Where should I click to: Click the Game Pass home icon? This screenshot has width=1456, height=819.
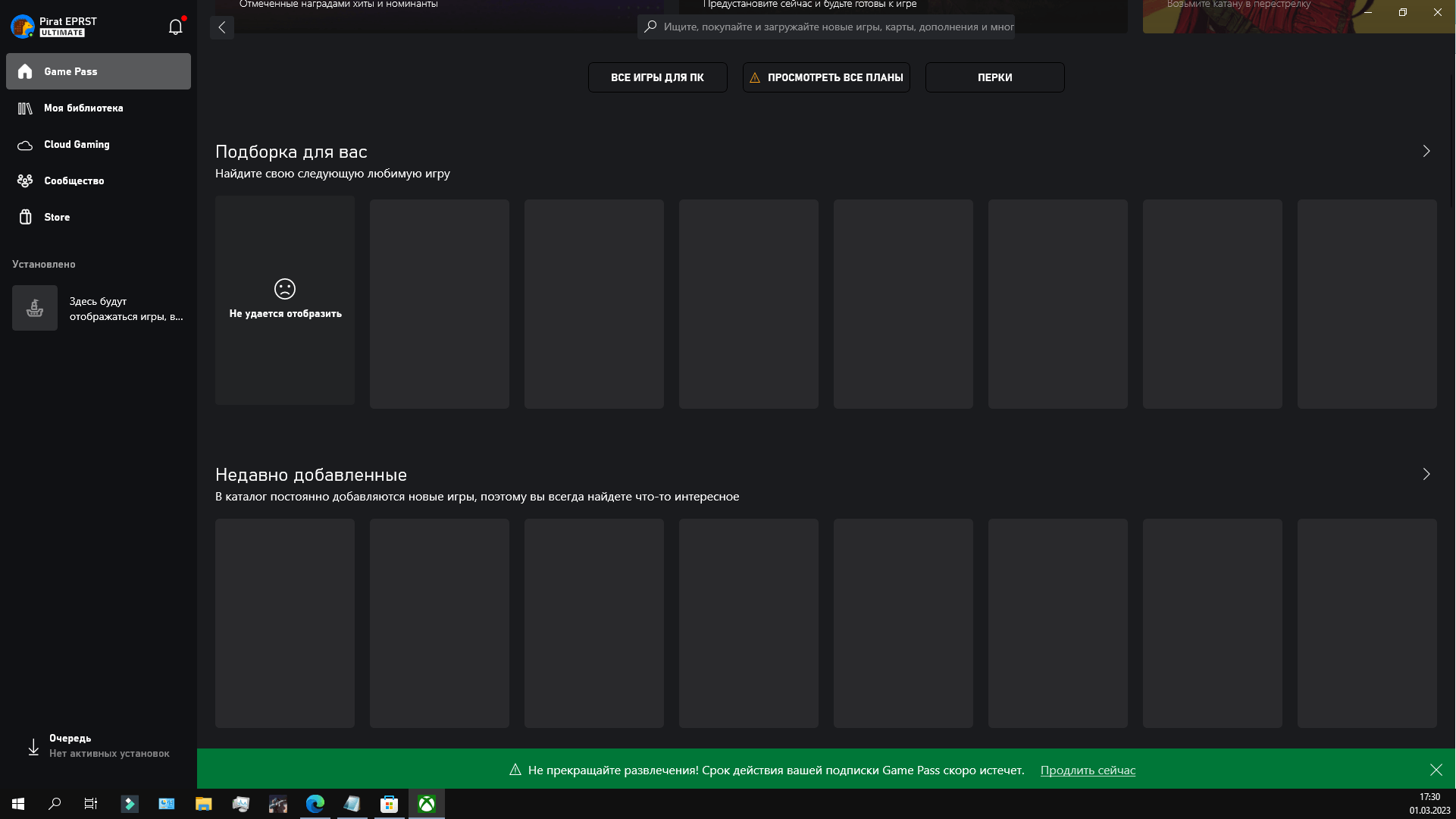[x=25, y=71]
